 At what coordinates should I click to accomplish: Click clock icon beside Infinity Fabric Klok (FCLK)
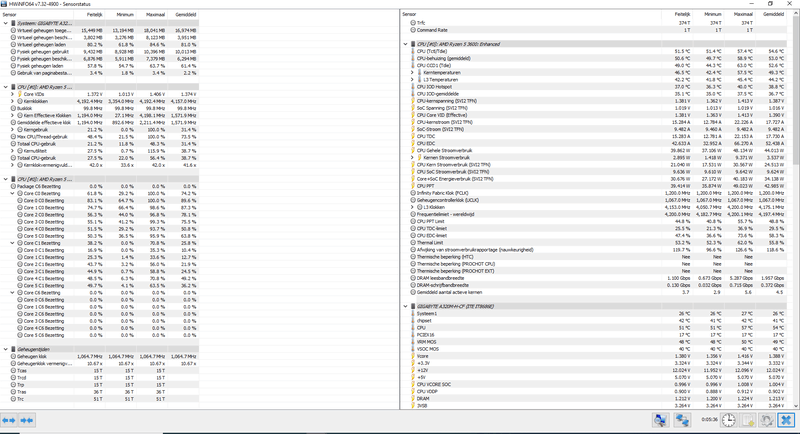coord(413,193)
